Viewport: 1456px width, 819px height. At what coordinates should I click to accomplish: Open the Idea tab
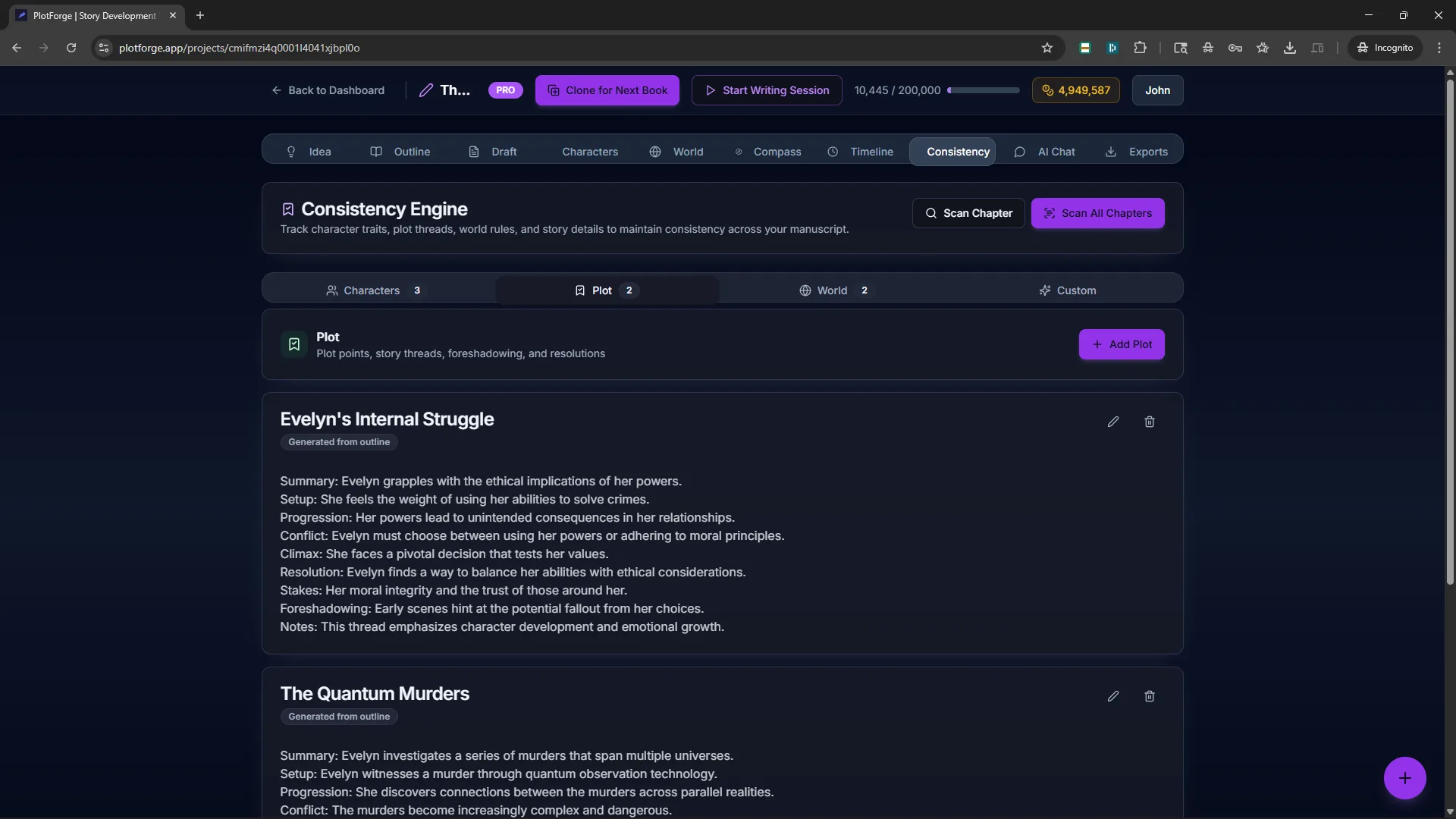[x=309, y=152]
